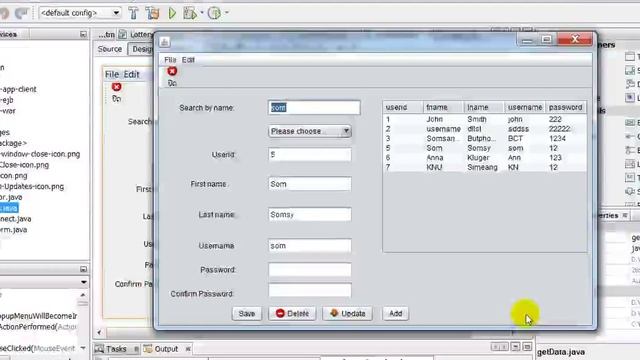Minimize the Navigator panel with its corner icon
Viewport: 640px width, 360px height.
point(83,269)
